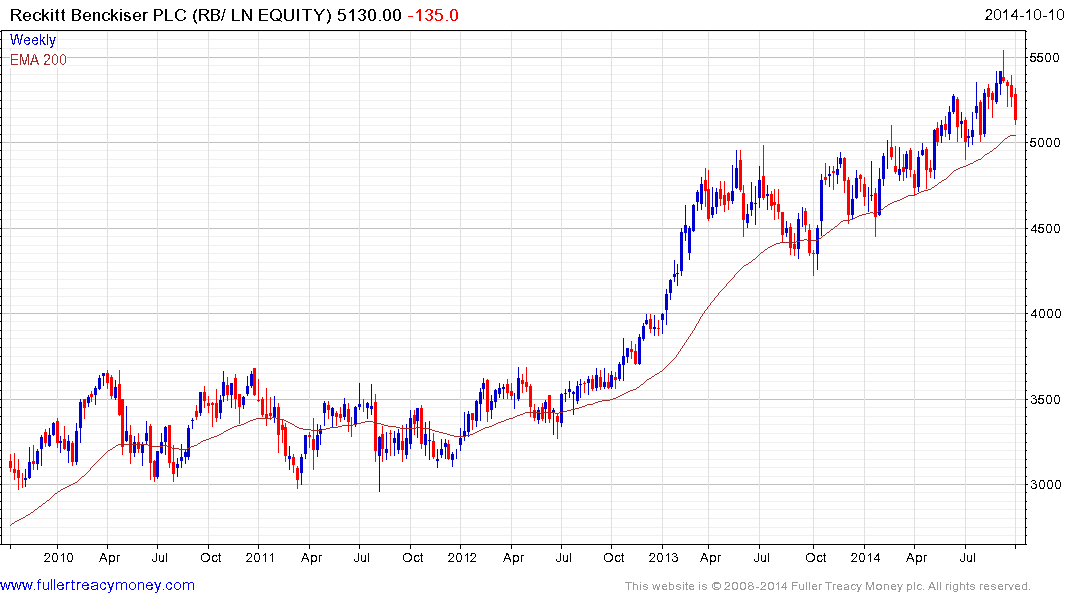The width and height of the screenshot is (1075, 600).
Task: Select the 2010 year marker on time axis
Action: 58,558
